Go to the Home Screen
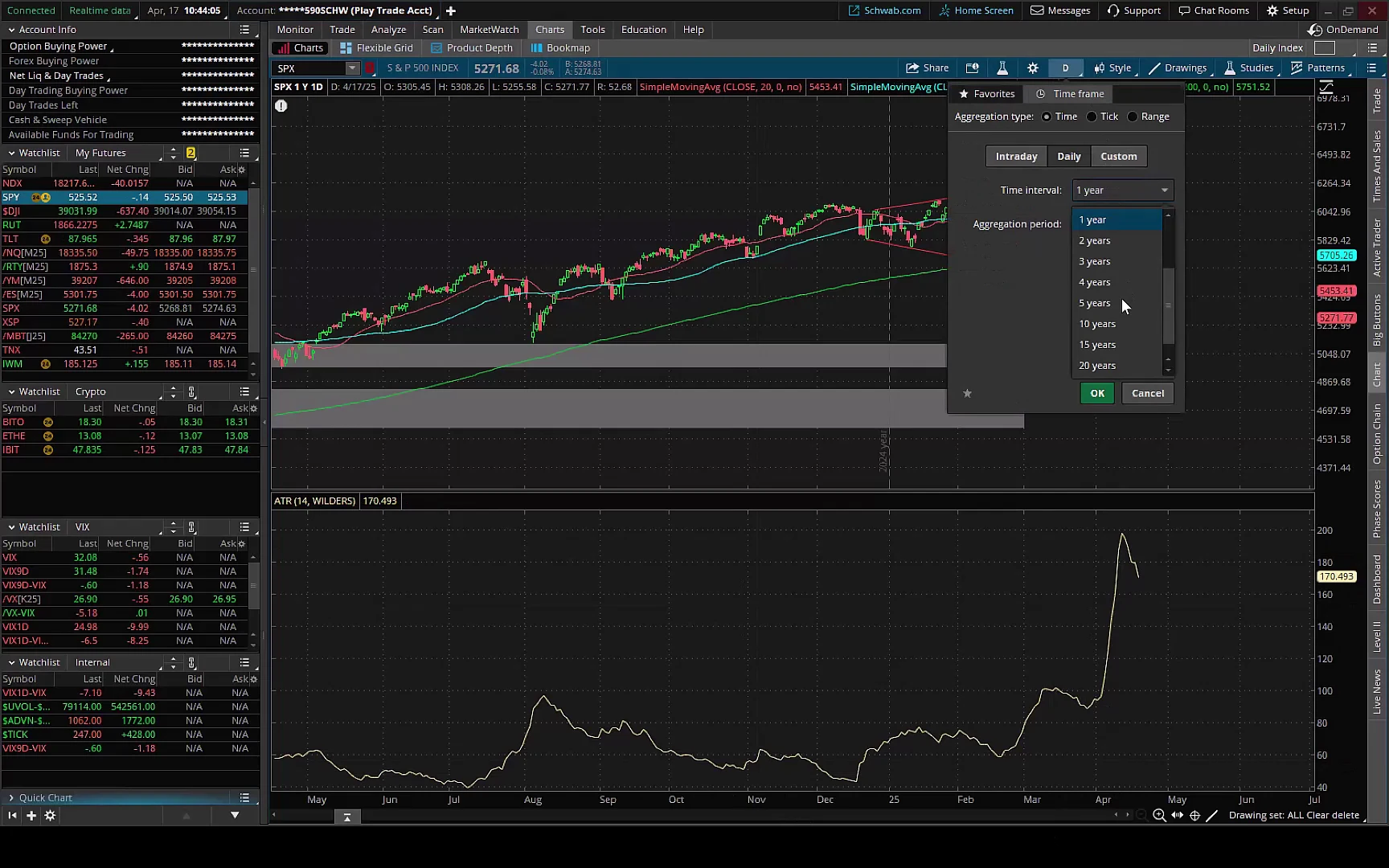The width and height of the screenshot is (1389, 868). [x=976, y=10]
